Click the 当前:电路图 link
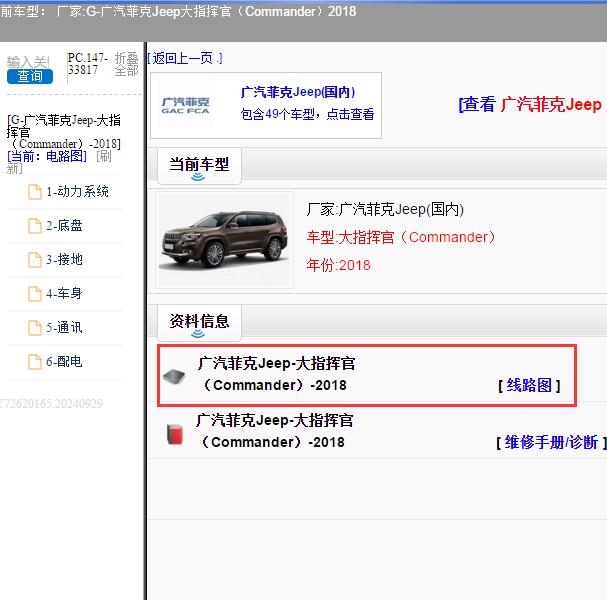Screen dimensions: 607x600 [x=47, y=156]
